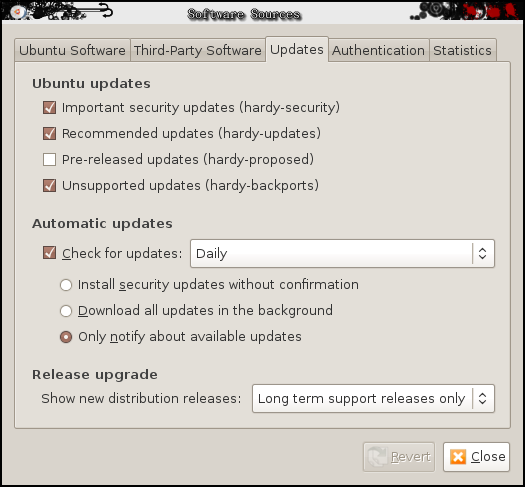The image size is (525, 487).
Task: Open the Daily update frequency dropdown
Action: [x=342, y=253]
